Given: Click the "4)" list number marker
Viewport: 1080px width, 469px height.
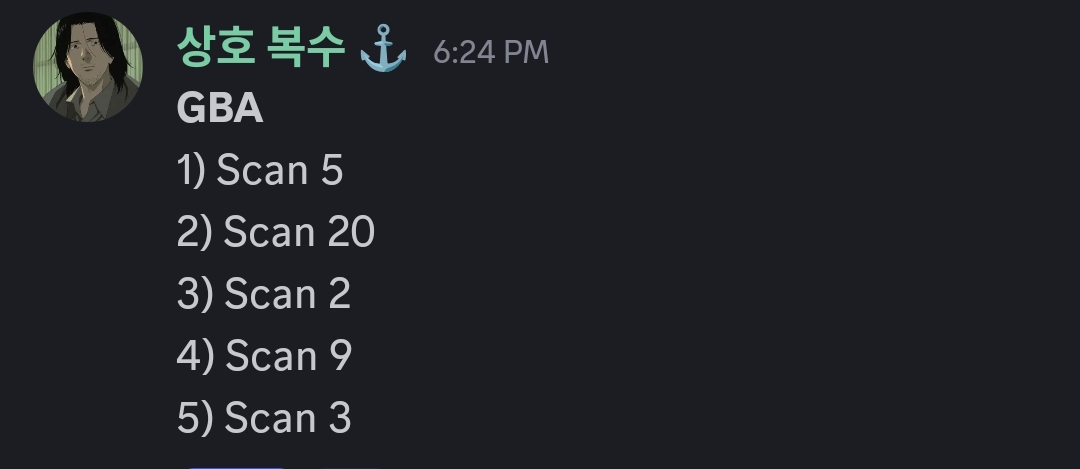Looking at the screenshot, I should pyautogui.click(x=195, y=356).
